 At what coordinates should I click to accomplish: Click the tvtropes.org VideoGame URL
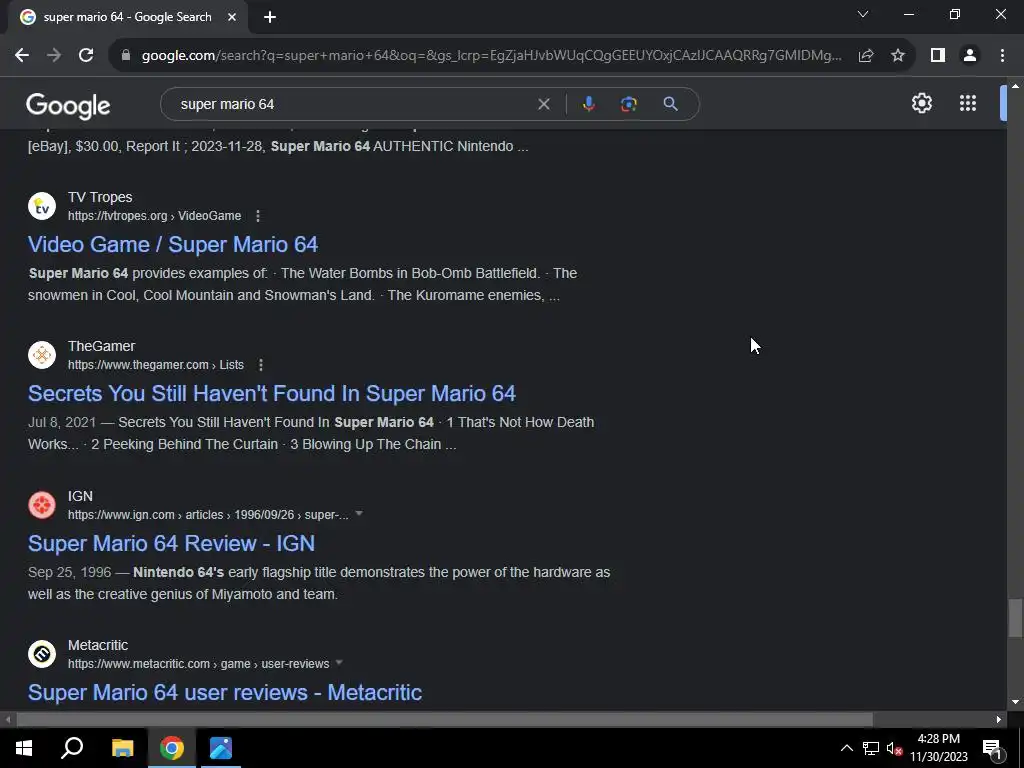coord(154,216)
